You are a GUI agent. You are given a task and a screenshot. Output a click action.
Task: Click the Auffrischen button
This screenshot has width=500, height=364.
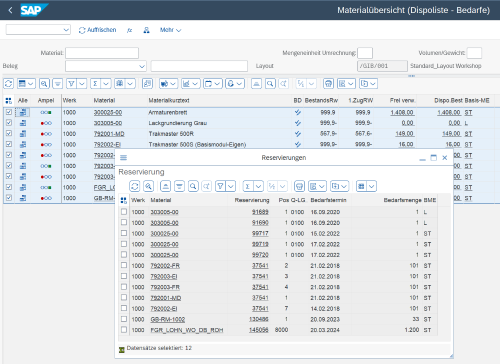coord(97,30)
